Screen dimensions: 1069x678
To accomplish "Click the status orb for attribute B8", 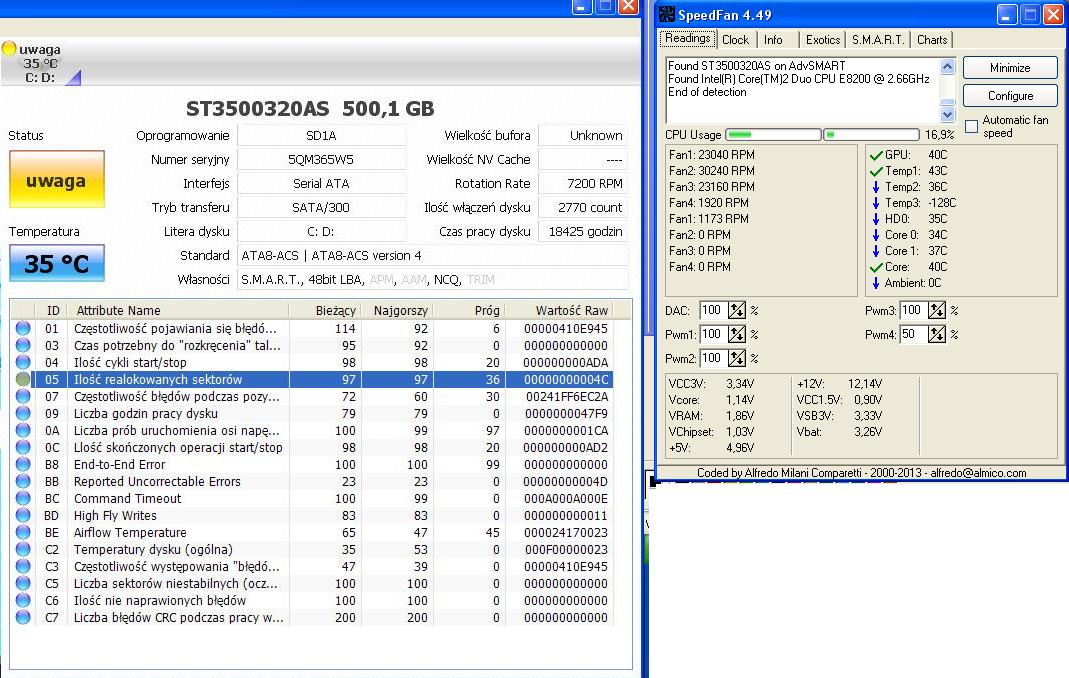I will tap(23, 465).
